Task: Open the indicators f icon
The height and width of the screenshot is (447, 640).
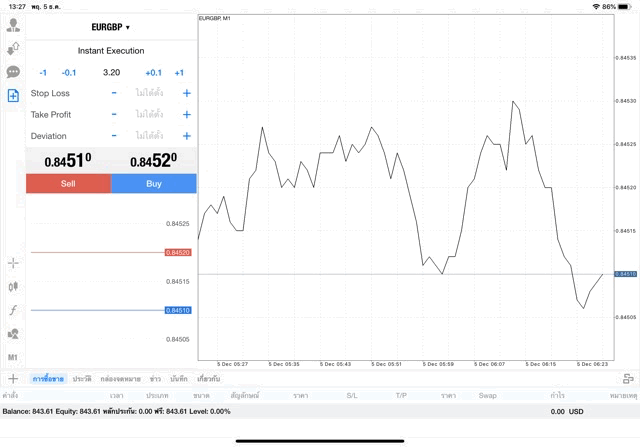Action: 13,311
